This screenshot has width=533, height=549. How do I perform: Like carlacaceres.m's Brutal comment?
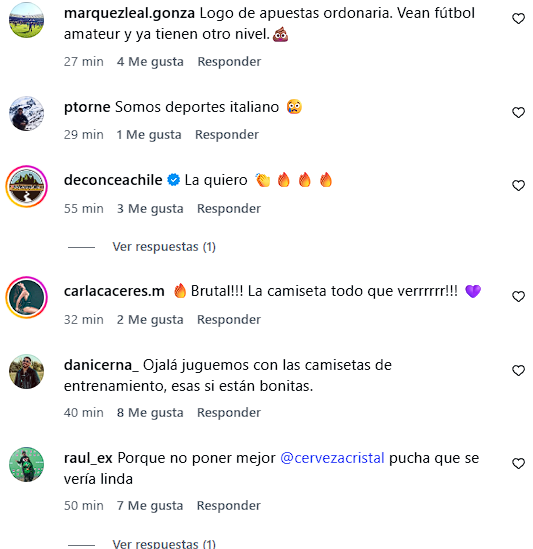point(518,297)
